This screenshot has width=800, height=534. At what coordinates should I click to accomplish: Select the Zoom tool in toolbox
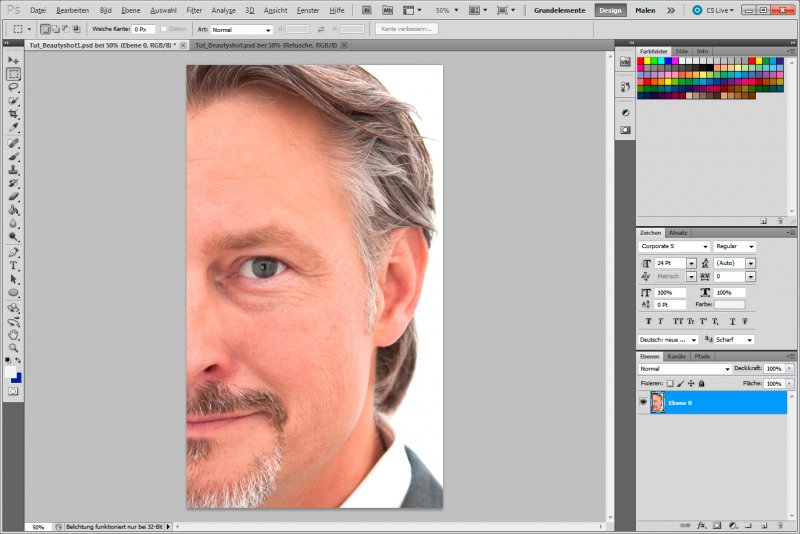(13, 348)
